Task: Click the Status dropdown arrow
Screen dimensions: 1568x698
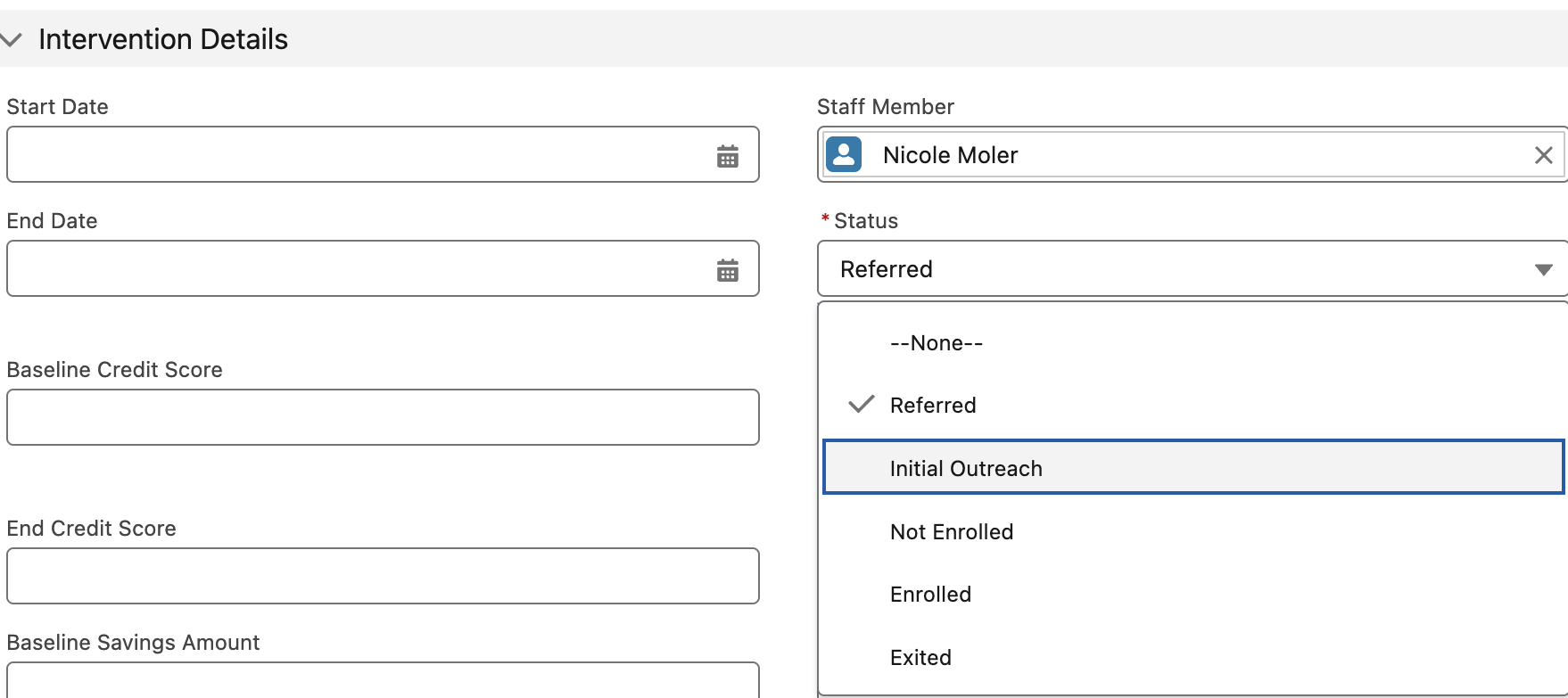Action: click(x=1544, y=269)
